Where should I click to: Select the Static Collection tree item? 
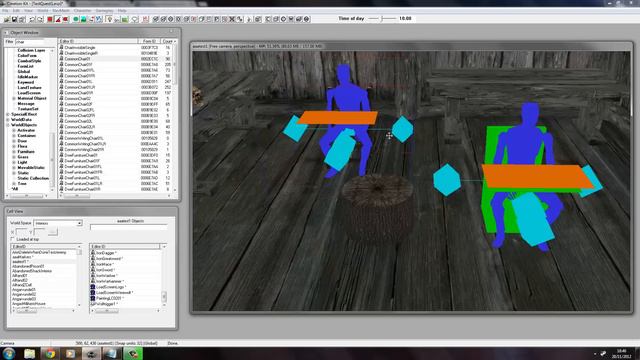(33, 178)
